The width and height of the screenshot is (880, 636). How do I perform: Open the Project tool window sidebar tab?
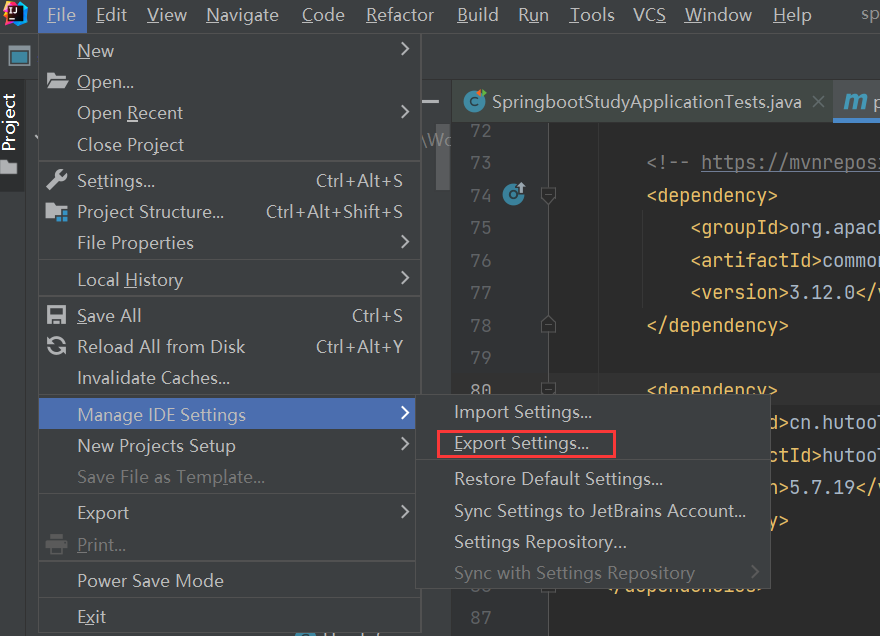pyautogui.click(x=10, y=123)
